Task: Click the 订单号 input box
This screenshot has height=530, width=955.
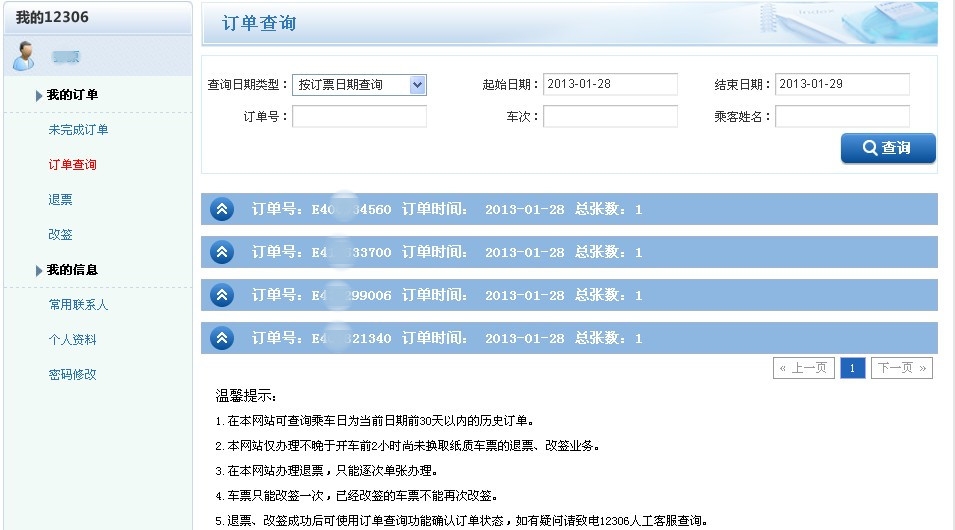Action: (x=359, y=116)
